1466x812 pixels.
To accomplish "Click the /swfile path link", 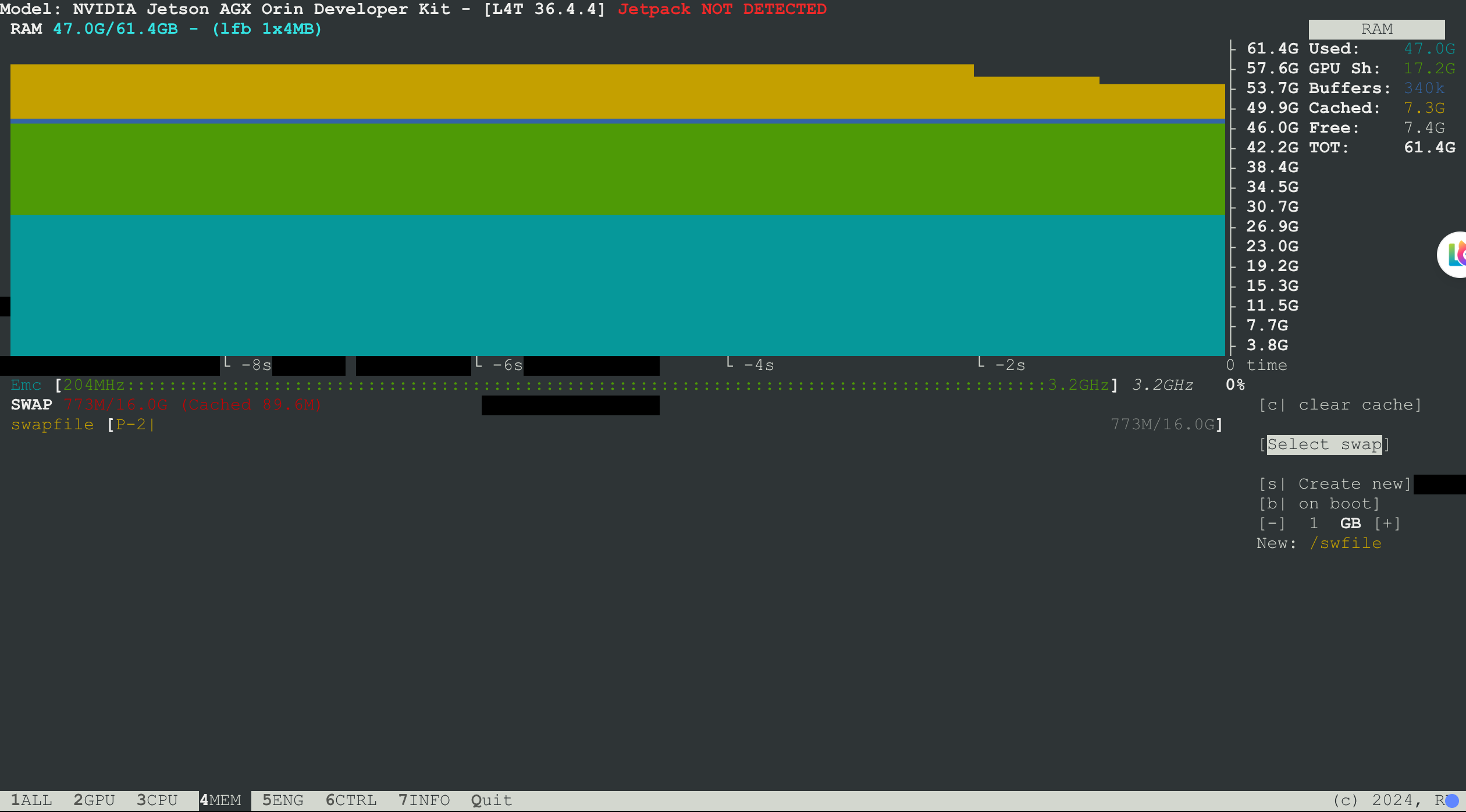I will [1344, 543].
